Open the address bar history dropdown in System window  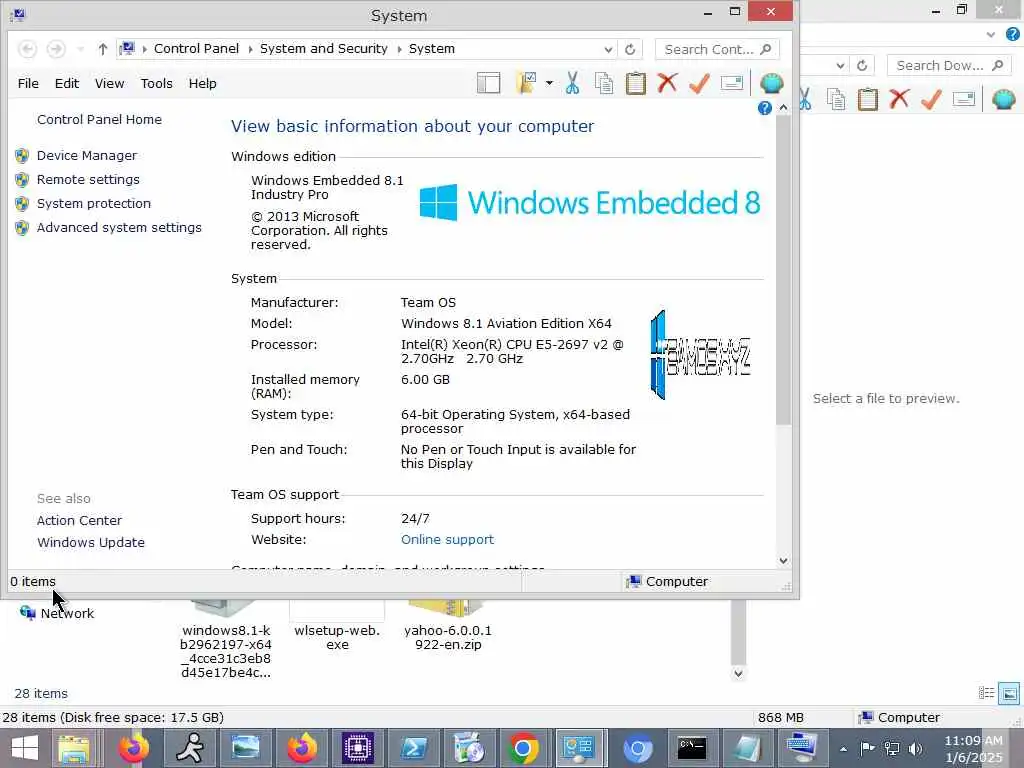[608, 50]
